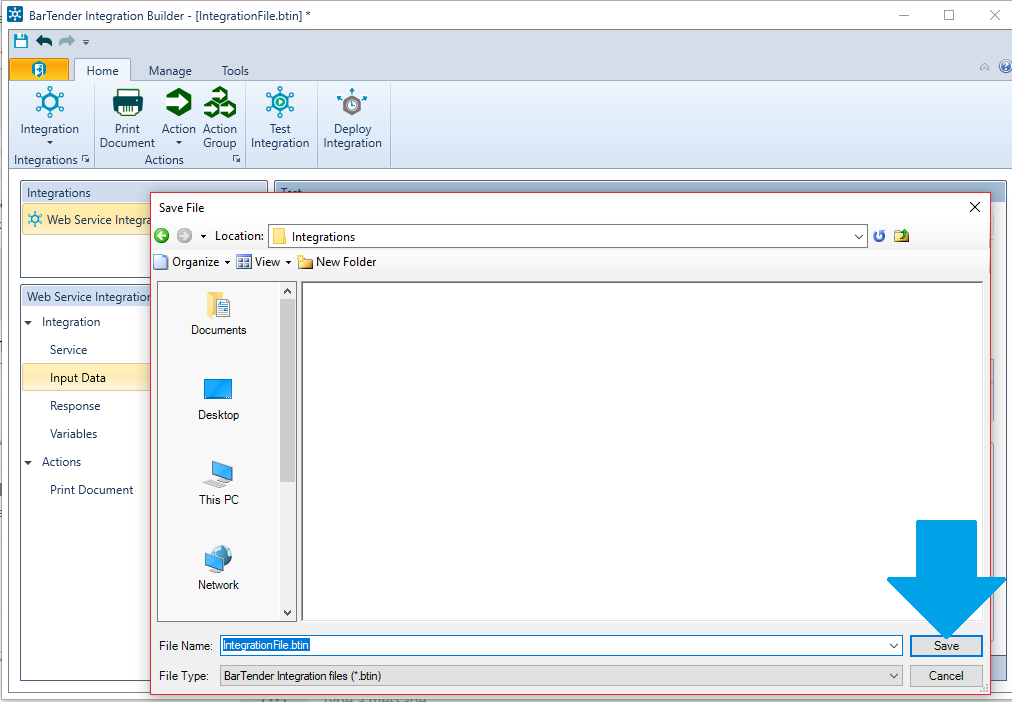Expand the File Name dropdown arrow
The height and width of the screenshot is (702, 1012).
coord(894,645)
